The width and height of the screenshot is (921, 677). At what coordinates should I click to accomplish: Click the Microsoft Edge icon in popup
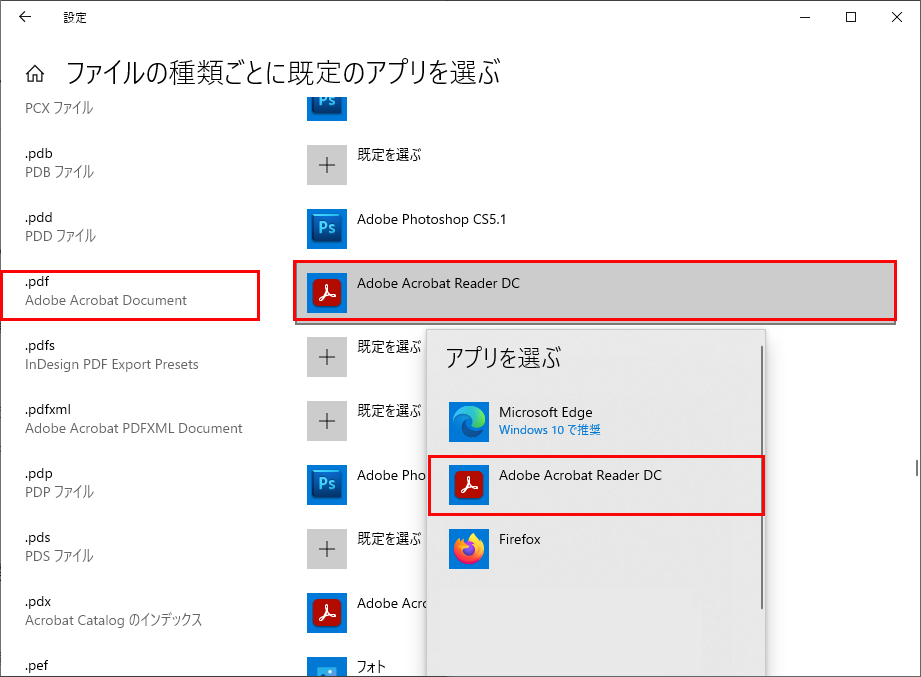pos(469,422)
